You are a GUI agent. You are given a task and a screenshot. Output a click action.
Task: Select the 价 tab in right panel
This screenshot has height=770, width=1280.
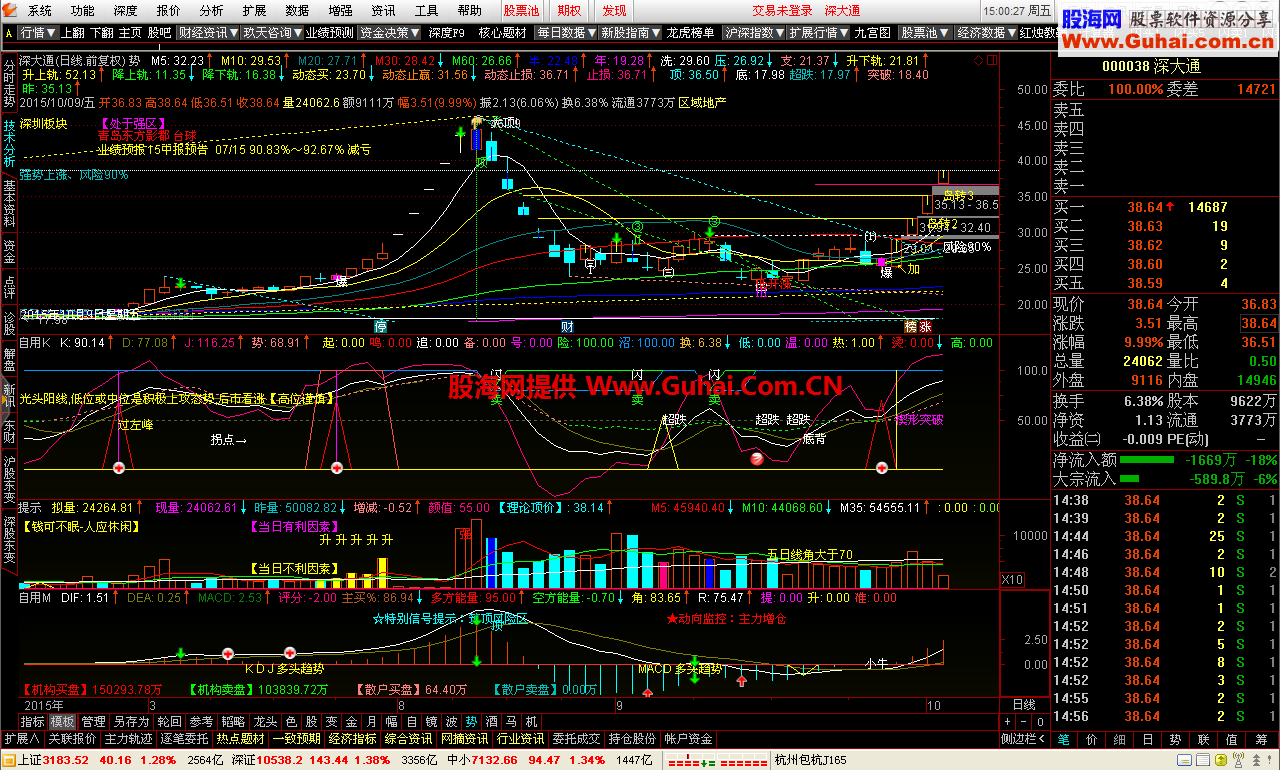coord(1091,739)
